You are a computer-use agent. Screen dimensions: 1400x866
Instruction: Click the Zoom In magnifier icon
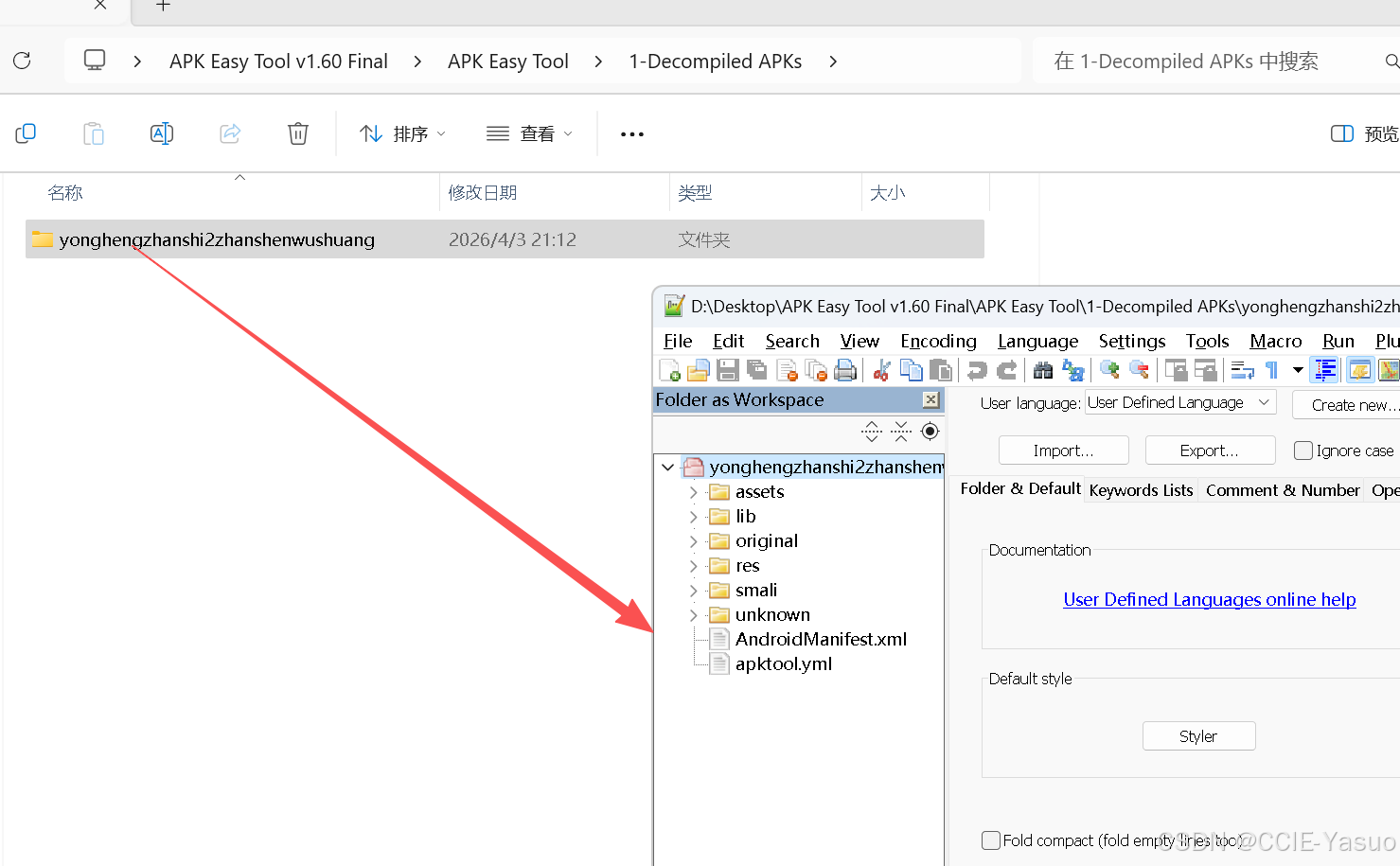coord(1109,370)
